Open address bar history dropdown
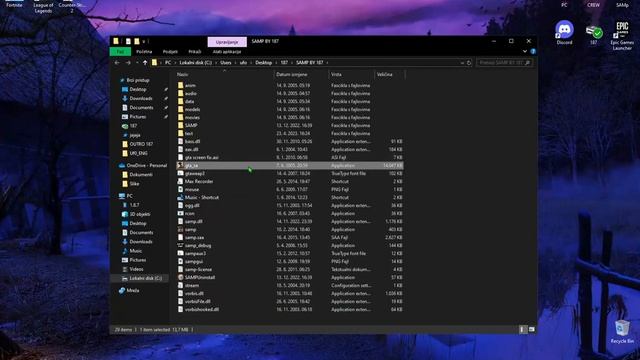640x360 pixels. point(462,63)
